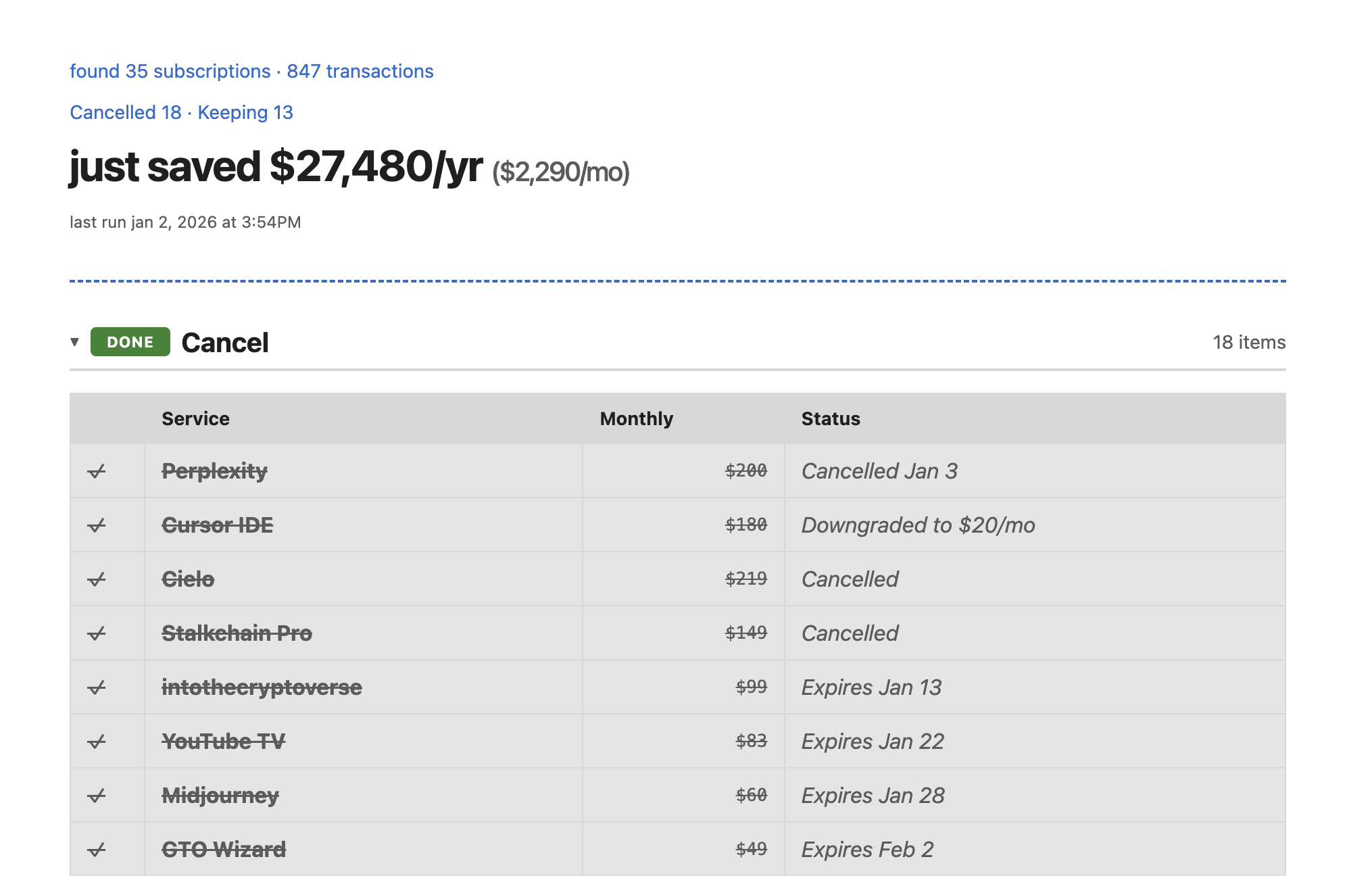Click the Status column header
The height and width of the screenshot is (876, 1372).
pyautogui.click(x=831, y=418)
